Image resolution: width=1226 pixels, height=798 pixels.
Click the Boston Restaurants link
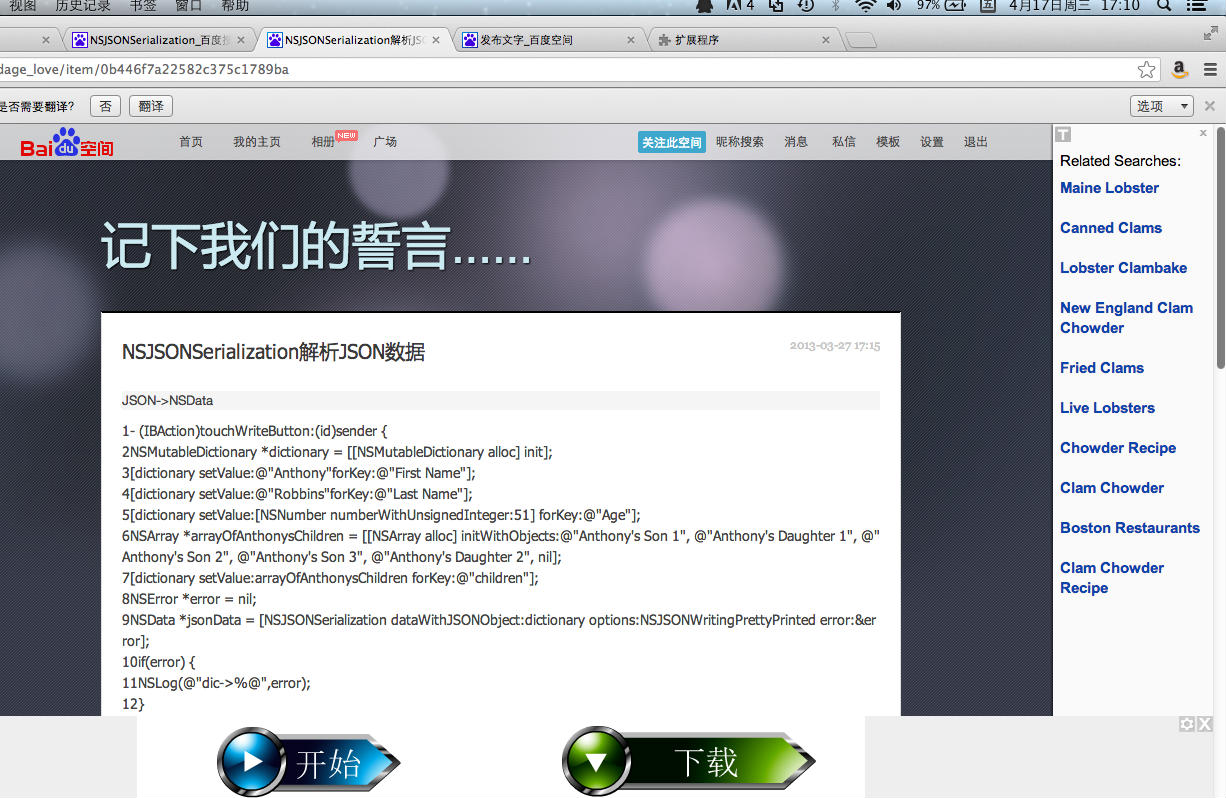[1130, 528]
